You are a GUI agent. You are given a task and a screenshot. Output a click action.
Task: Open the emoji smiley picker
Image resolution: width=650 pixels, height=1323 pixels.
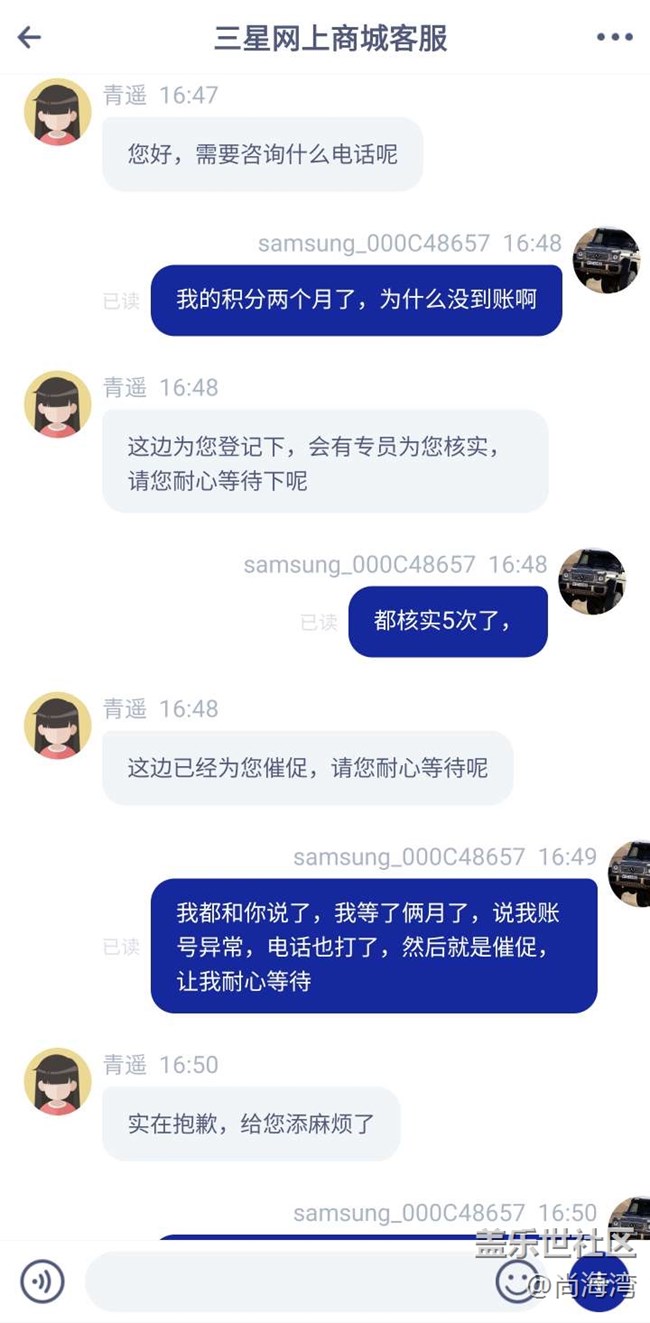click(517, 1281)
